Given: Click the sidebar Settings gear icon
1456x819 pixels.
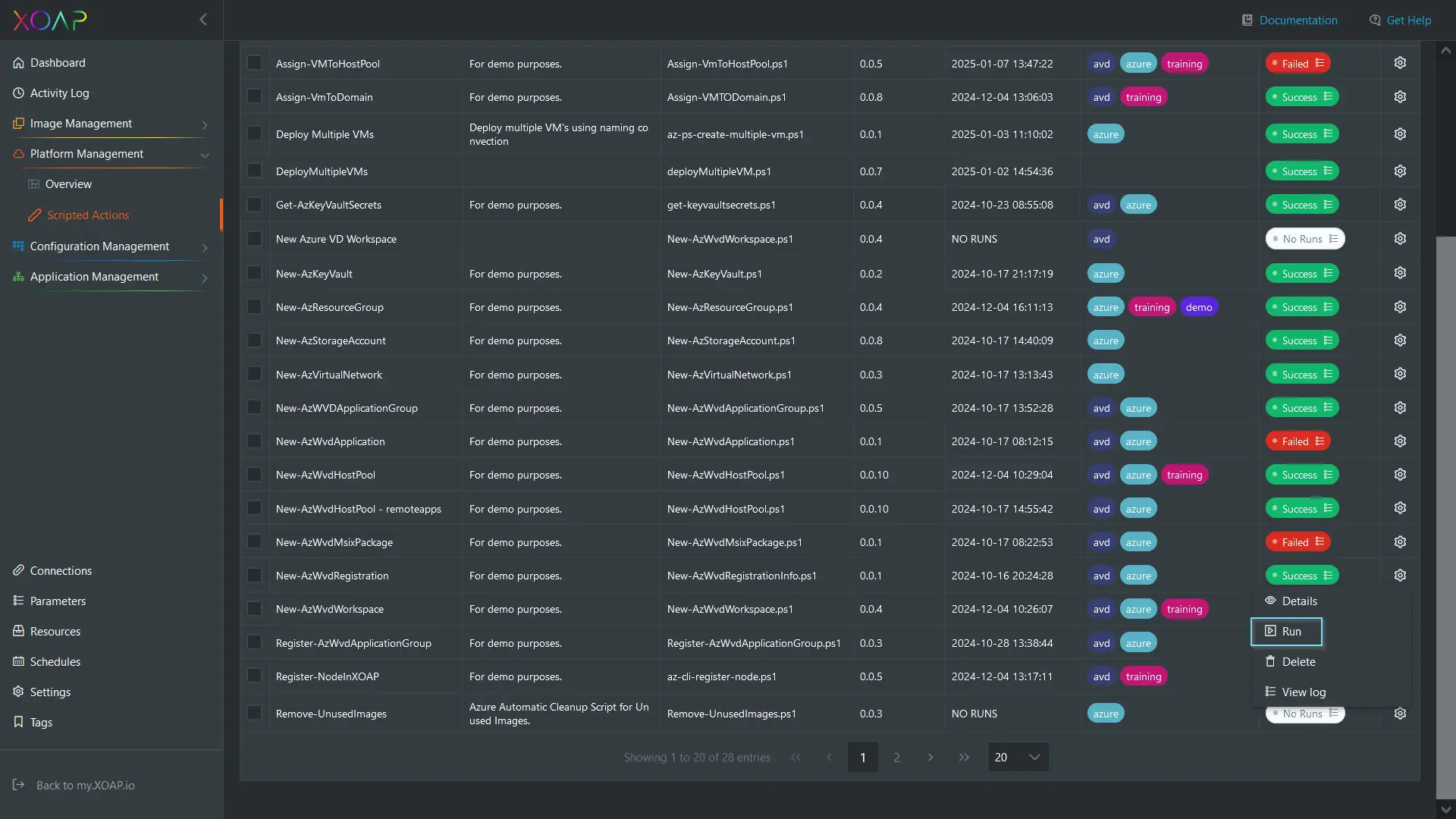Looking at the screenshot, I should [x=19, y=692].
